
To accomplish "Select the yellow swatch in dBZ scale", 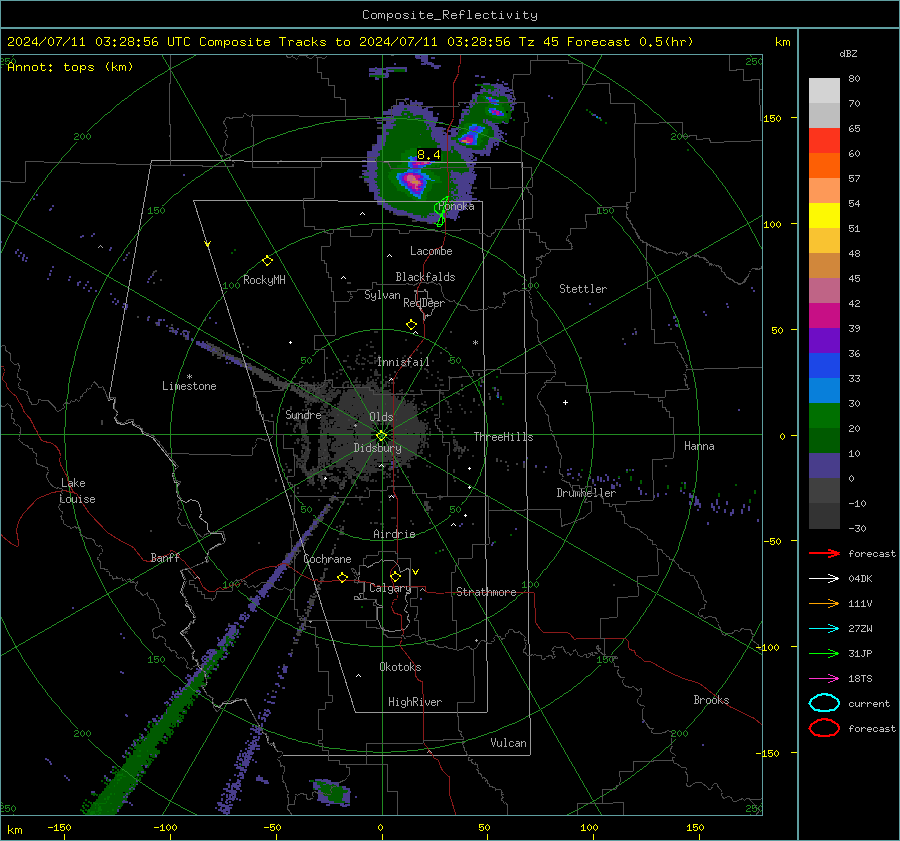I will (x=824, y=215).
